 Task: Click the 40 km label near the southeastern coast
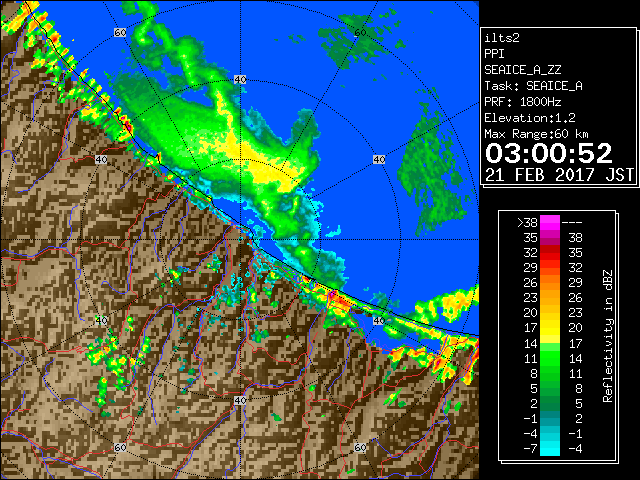pos(379,320)
